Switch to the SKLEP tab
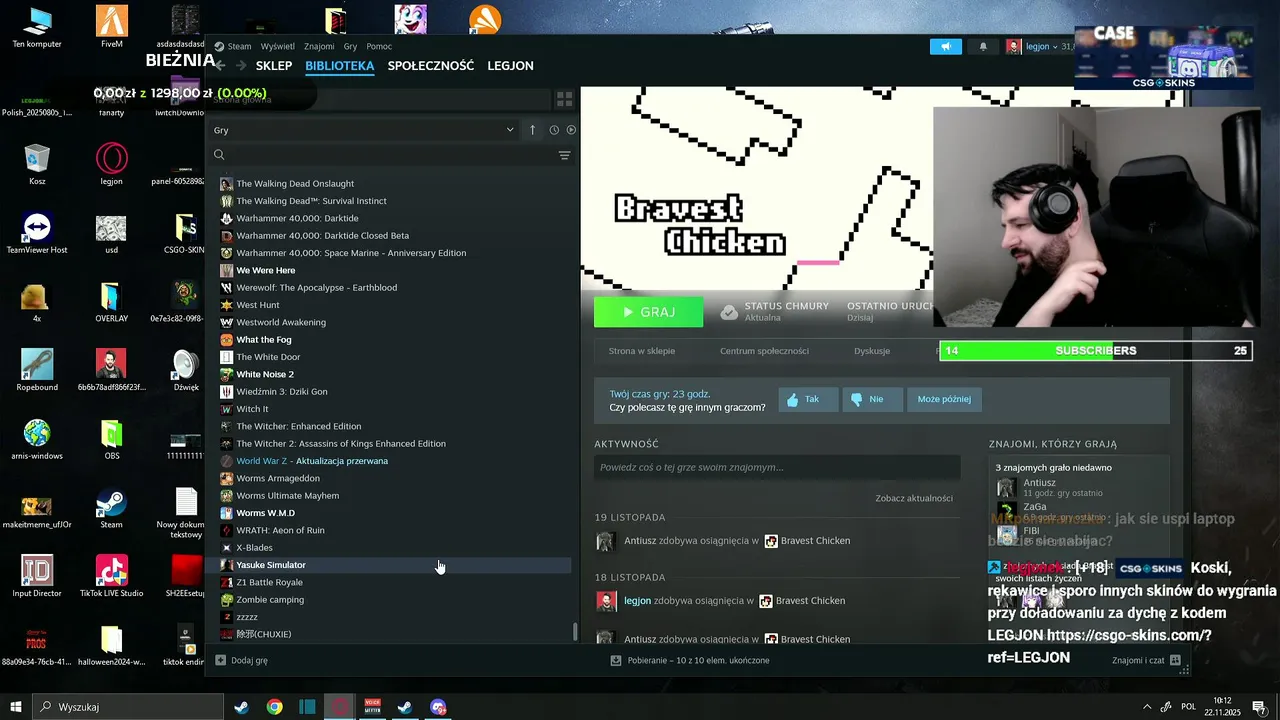 (x=274, y=66)
